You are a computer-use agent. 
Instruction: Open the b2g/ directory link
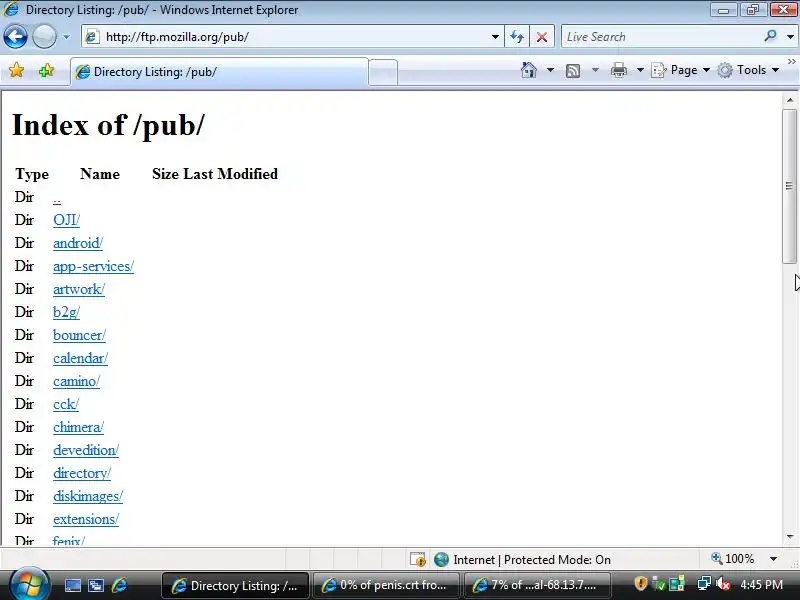(66, 312)
